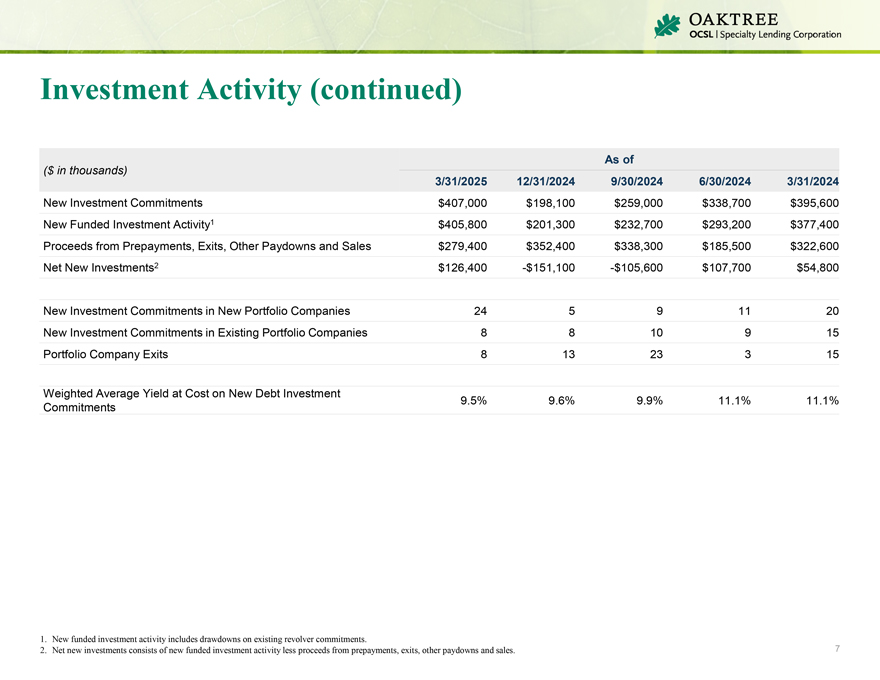Click the Portfolio Company Exits row label
This screenshot has width=880, height=680.
coord(106,354)
